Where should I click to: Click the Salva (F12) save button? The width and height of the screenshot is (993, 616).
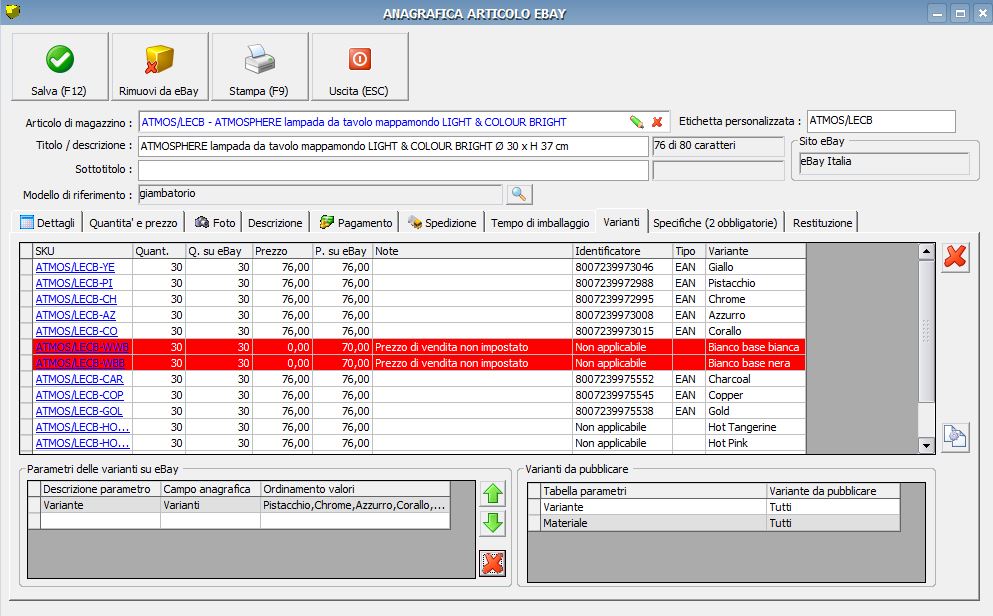[x=59, y=67]
